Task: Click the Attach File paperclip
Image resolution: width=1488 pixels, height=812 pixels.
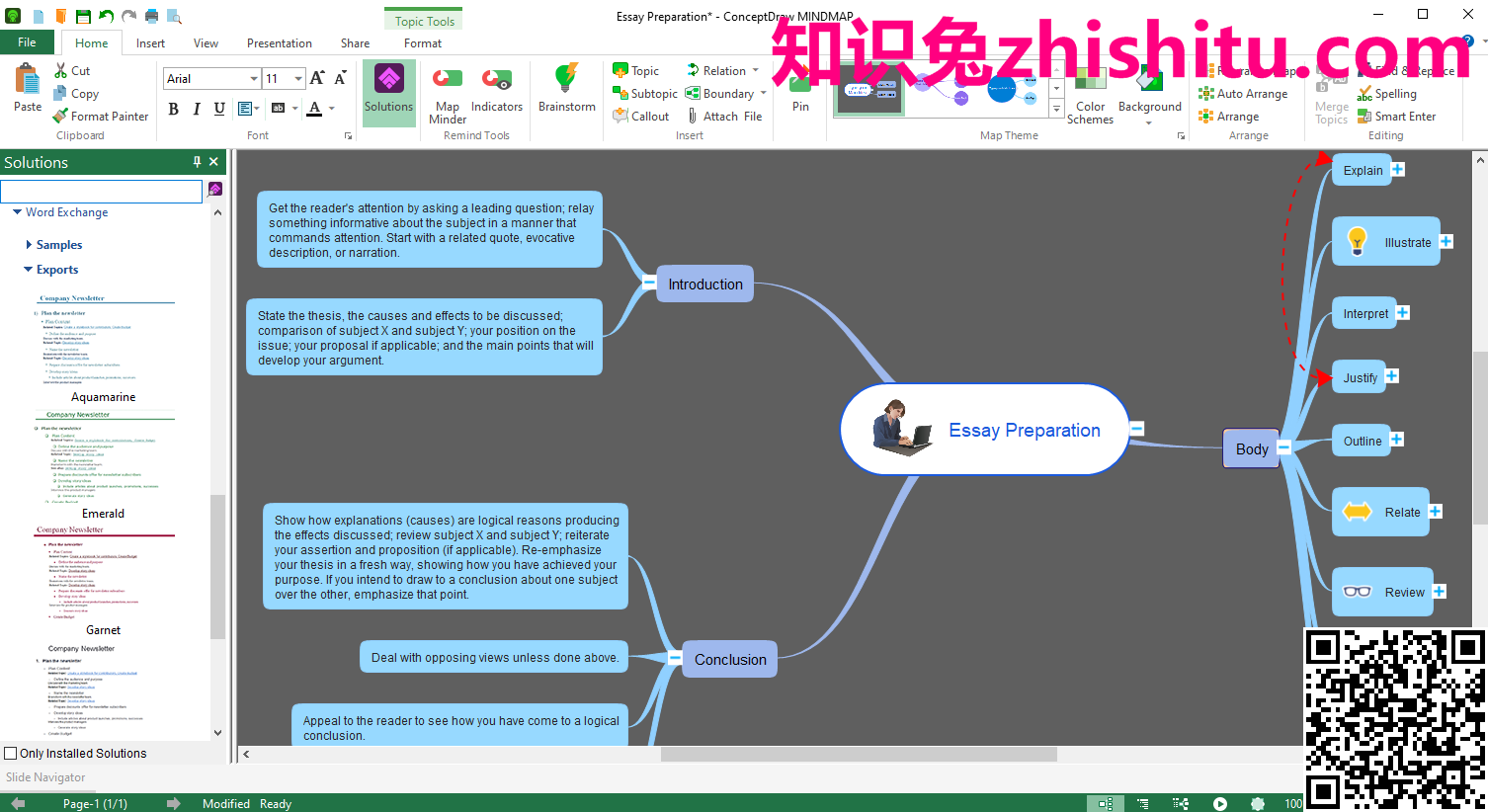Action: point(693,116)
